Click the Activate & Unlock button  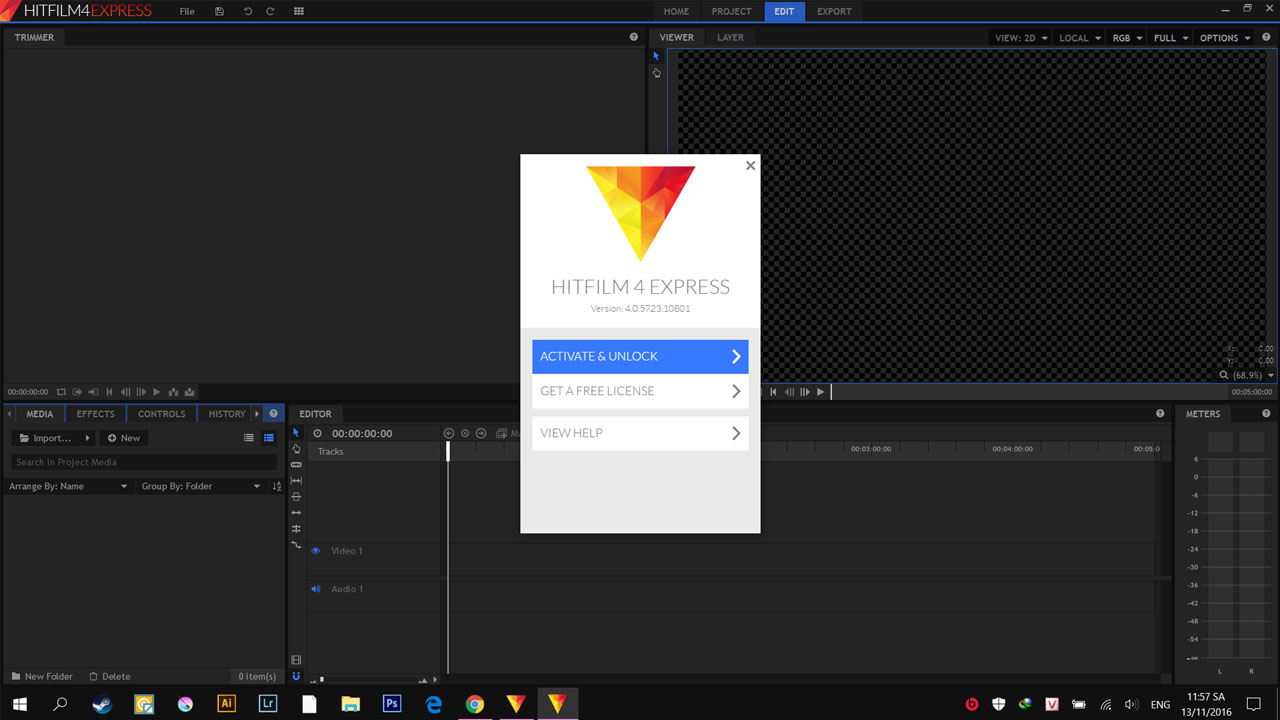click(x=640, y=356)
